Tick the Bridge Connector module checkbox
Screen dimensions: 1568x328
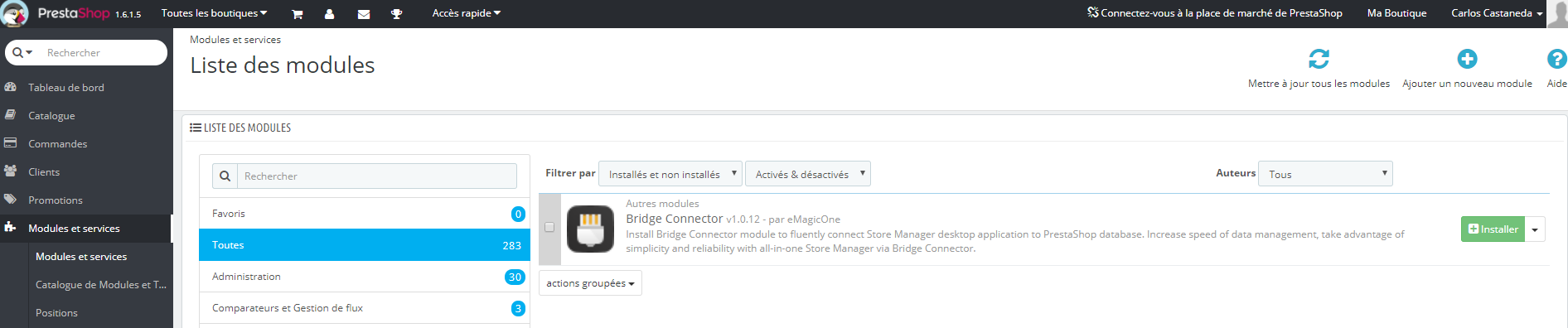(549, 227)
